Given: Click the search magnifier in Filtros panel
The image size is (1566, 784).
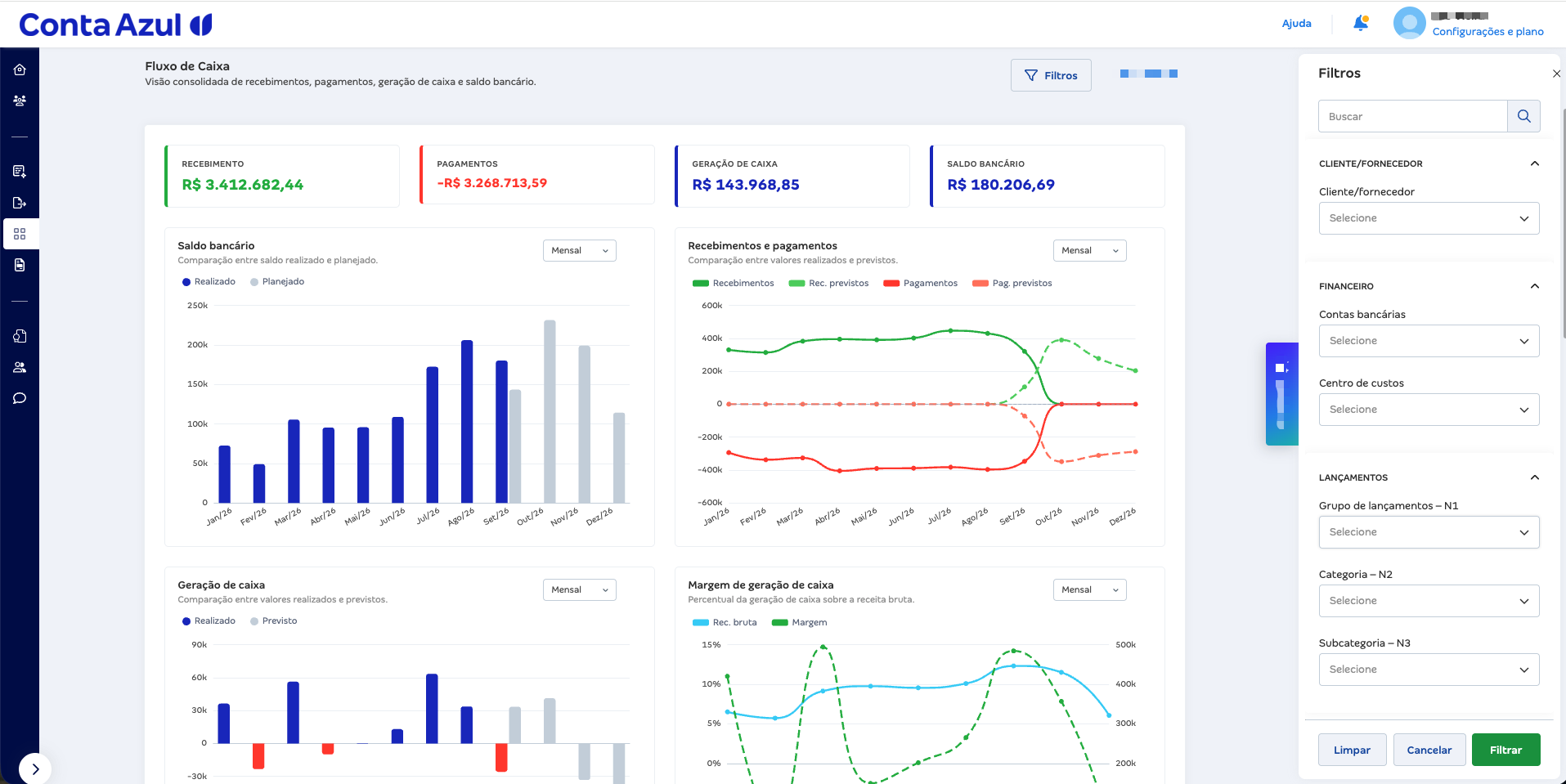Looking at the screenshot, I should 1523,116.
